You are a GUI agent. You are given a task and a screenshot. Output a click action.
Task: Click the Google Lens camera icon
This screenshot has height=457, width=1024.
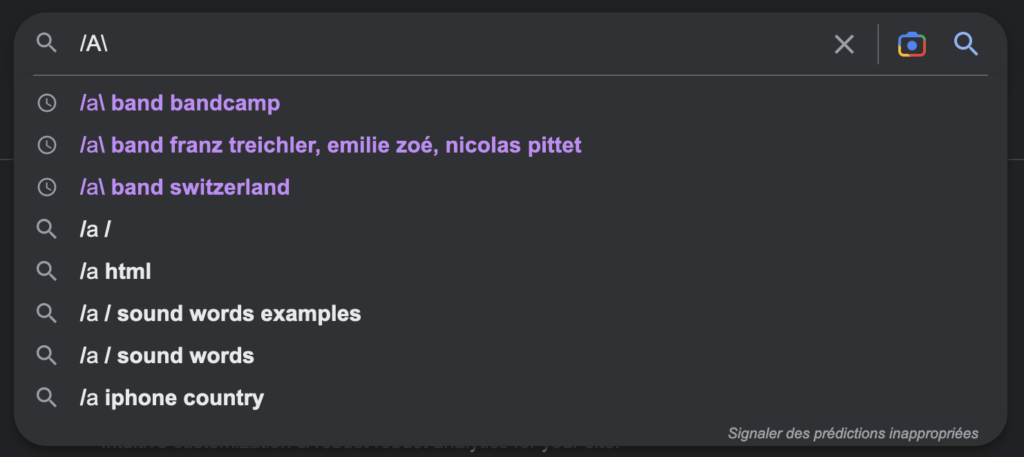click(x=911, y=44)
